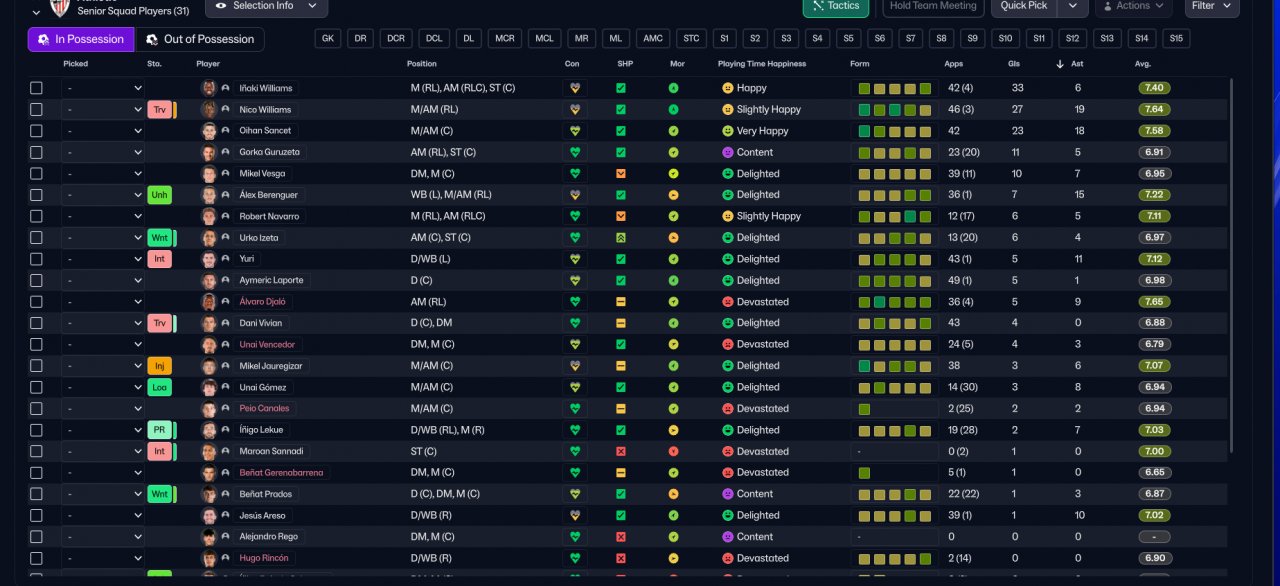Image resolution: width=1280 pixels, height=586 pixels.
Task: Tick the checkbox for Nico Williams
Action: pyautogui.click(x=36, y=110)
